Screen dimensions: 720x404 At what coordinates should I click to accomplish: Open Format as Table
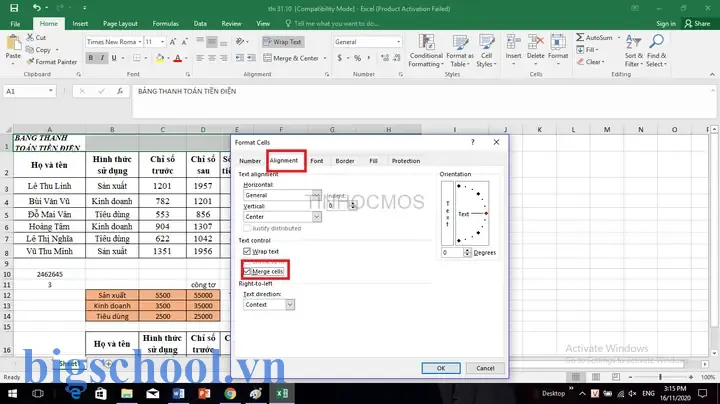460,51
